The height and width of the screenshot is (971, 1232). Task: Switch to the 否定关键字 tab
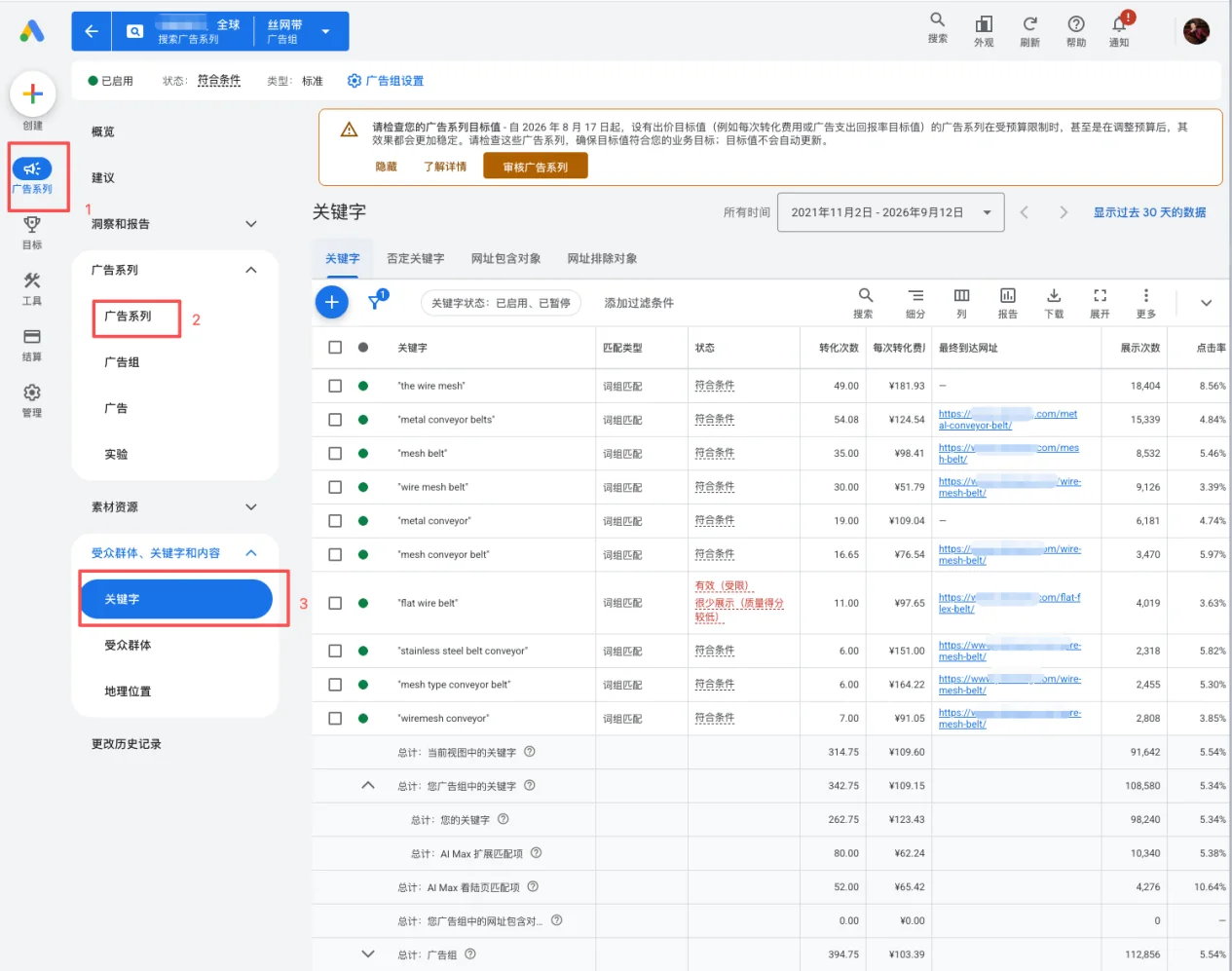(x=415, y=259)
